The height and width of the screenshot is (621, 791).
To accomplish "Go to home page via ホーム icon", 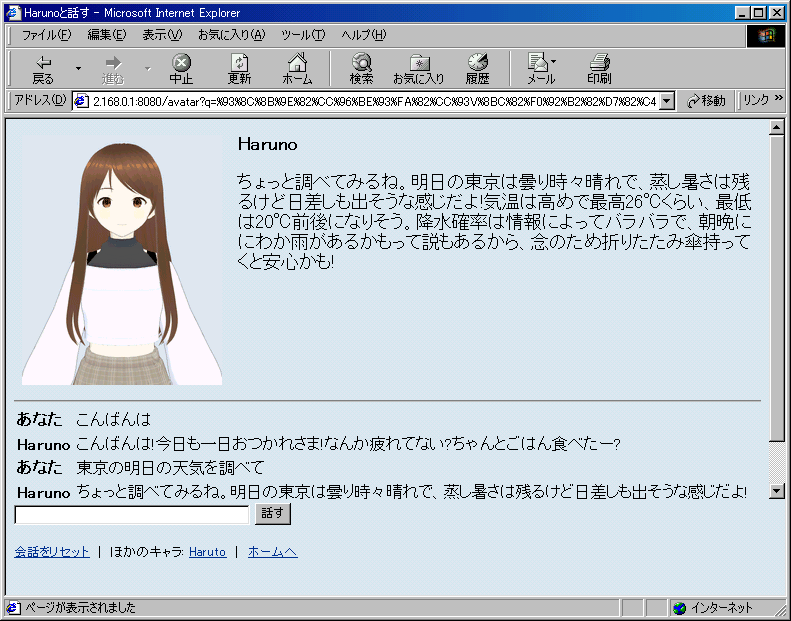I will coord(297,70).
